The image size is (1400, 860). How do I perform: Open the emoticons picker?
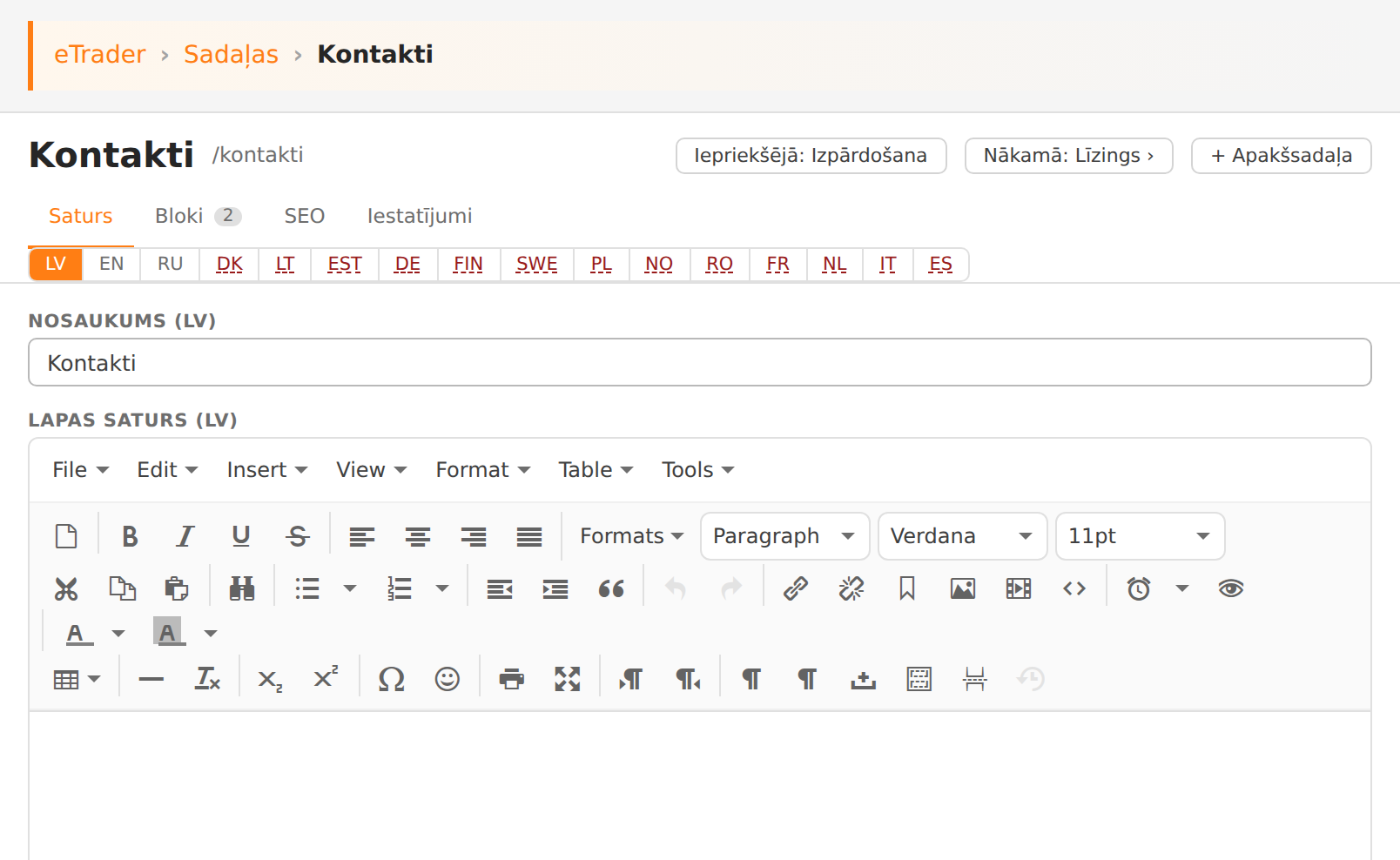pos(448,679)
